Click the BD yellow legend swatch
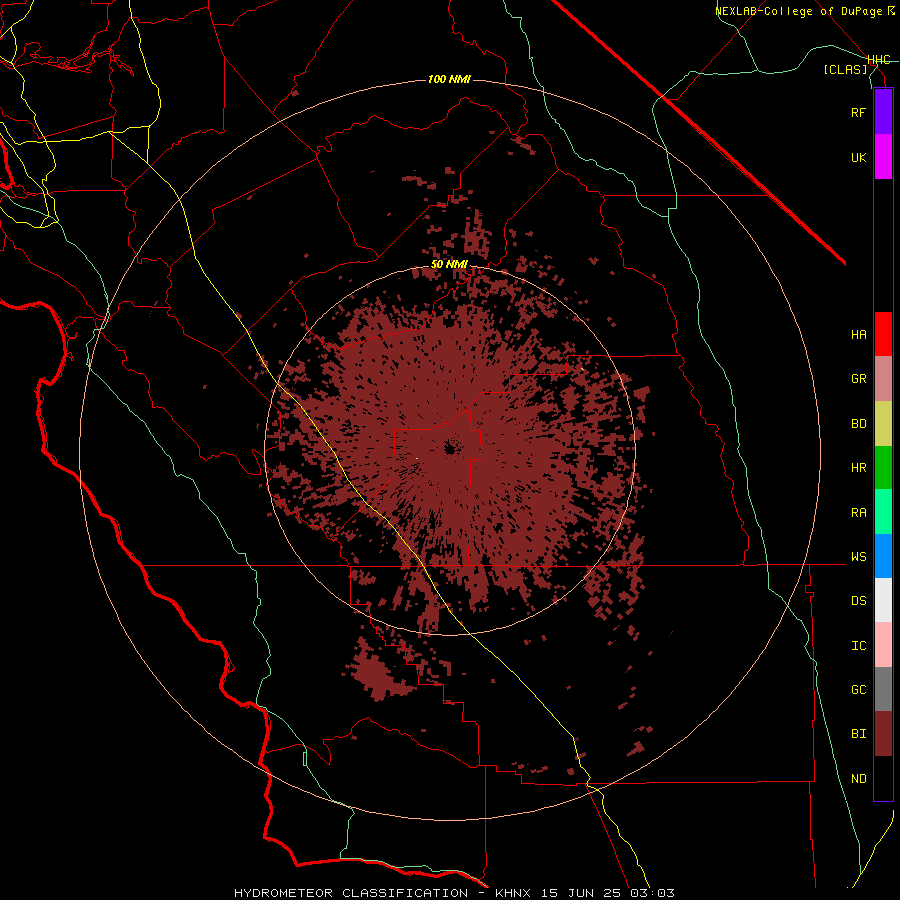The width and height of the screenshot is (900, 900). point(883,424)
